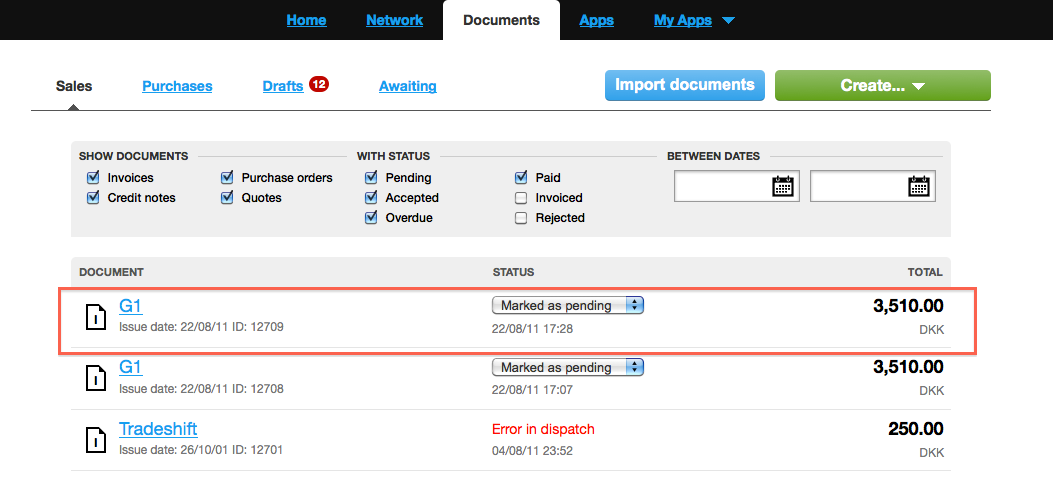Switch to the Purchases tab
This screenshot has height=479, width=1053.
coord(177,86)
